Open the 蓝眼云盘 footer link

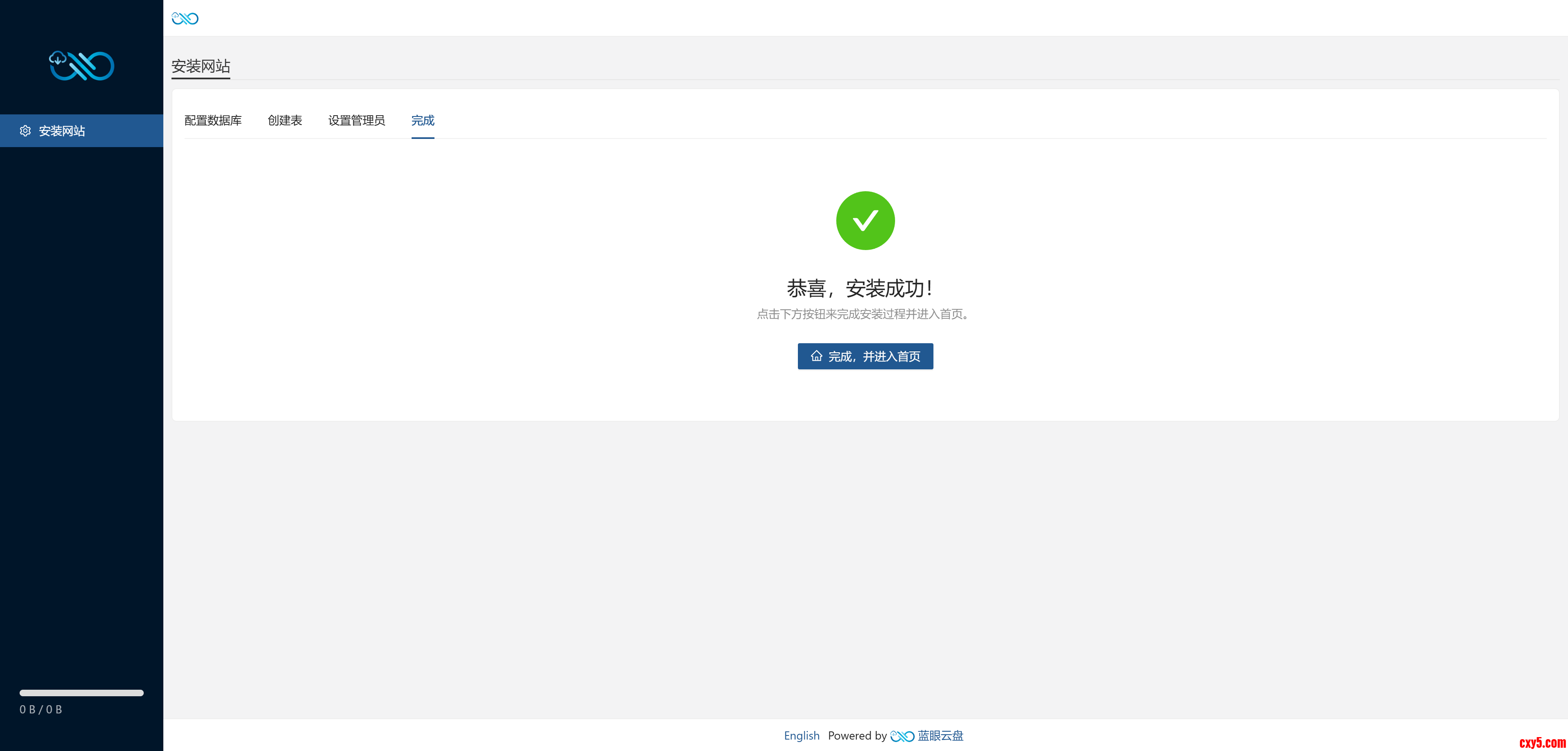click(x=940, y=736)
